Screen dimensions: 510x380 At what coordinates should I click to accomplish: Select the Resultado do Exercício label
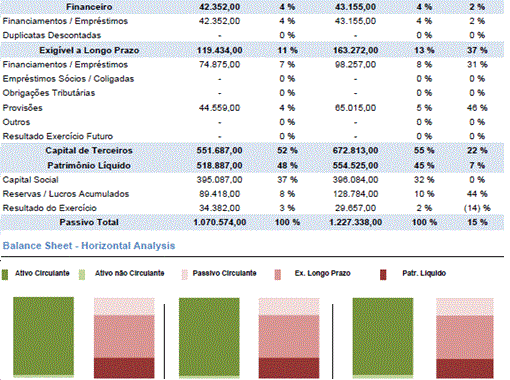(49, 208)
